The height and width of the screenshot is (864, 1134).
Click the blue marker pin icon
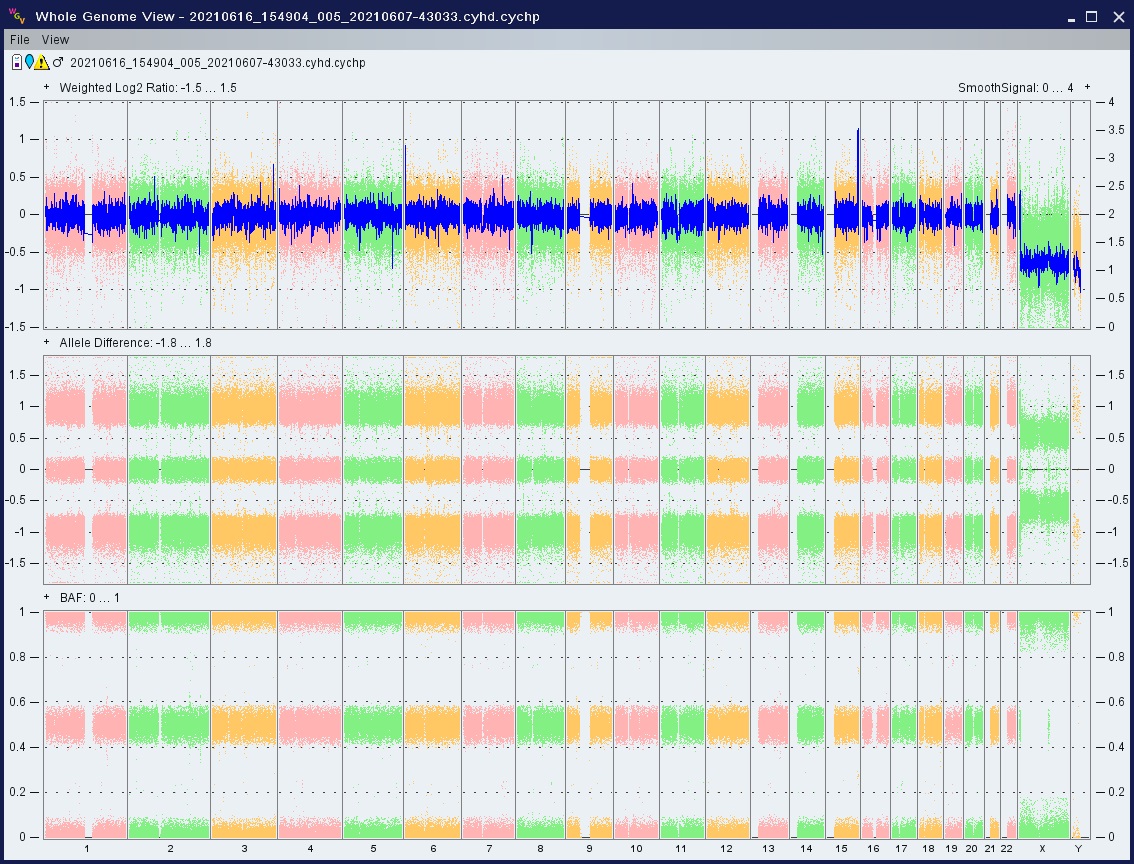[x=29, y=63]
